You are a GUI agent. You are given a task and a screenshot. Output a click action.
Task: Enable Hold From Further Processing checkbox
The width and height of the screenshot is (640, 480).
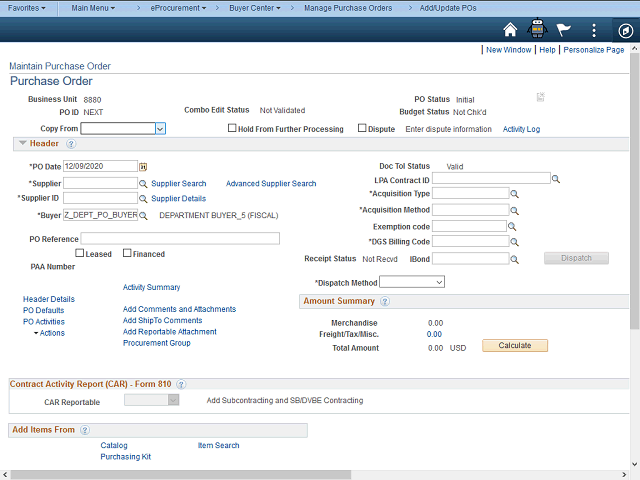(232, 129)
